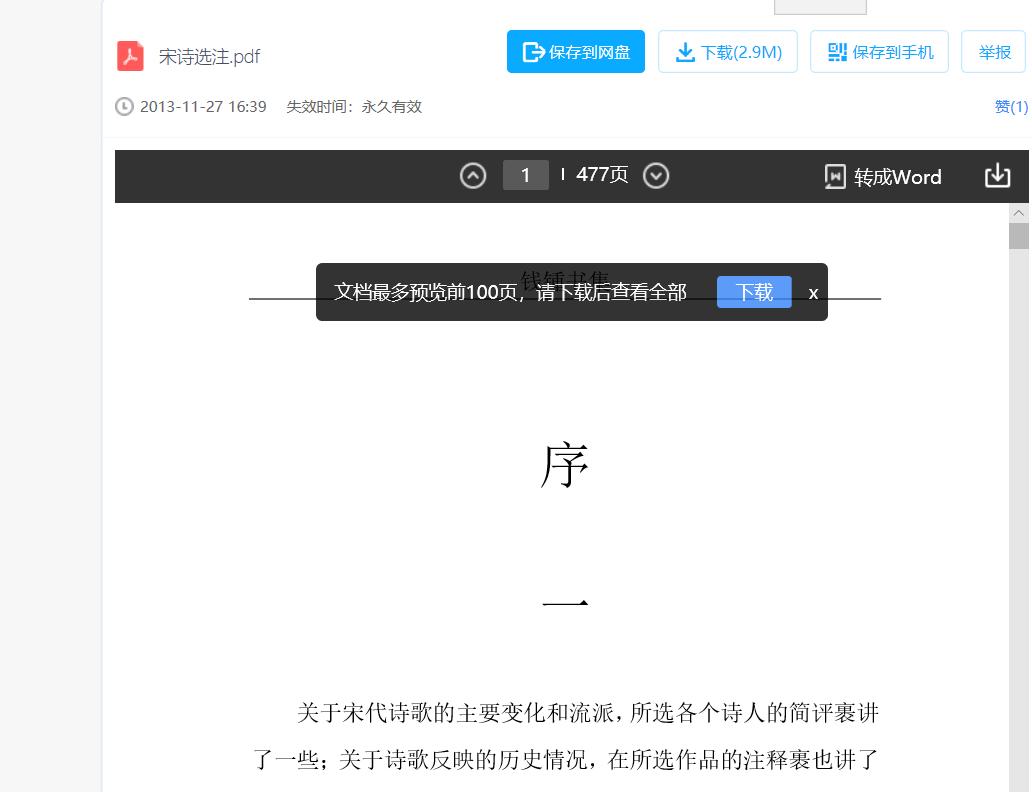Go to previous page using up chevron
This screenshot has width=1032, height=792.
coord(473,175)
